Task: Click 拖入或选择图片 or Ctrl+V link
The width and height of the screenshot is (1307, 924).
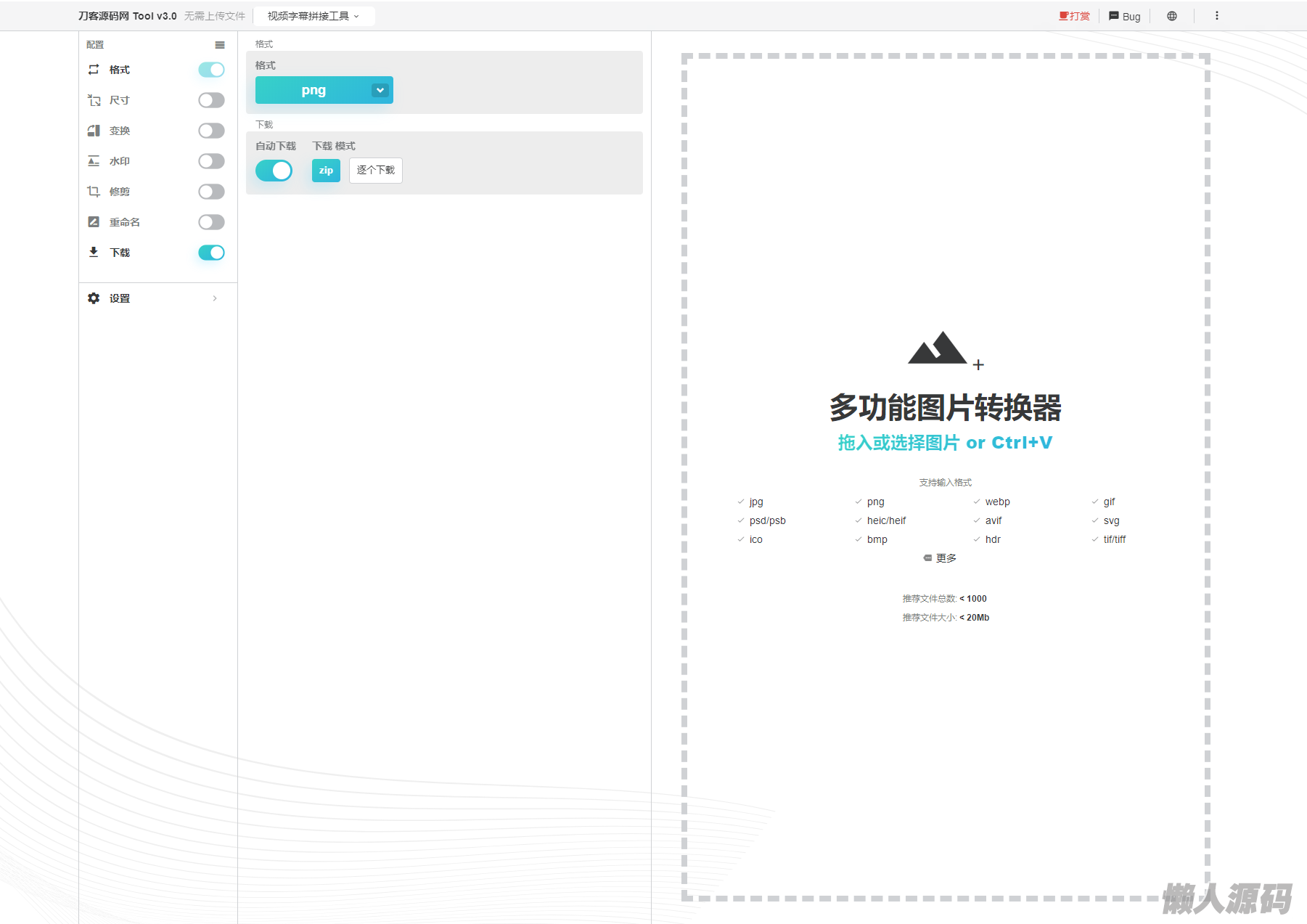Action: coord(946,443)
